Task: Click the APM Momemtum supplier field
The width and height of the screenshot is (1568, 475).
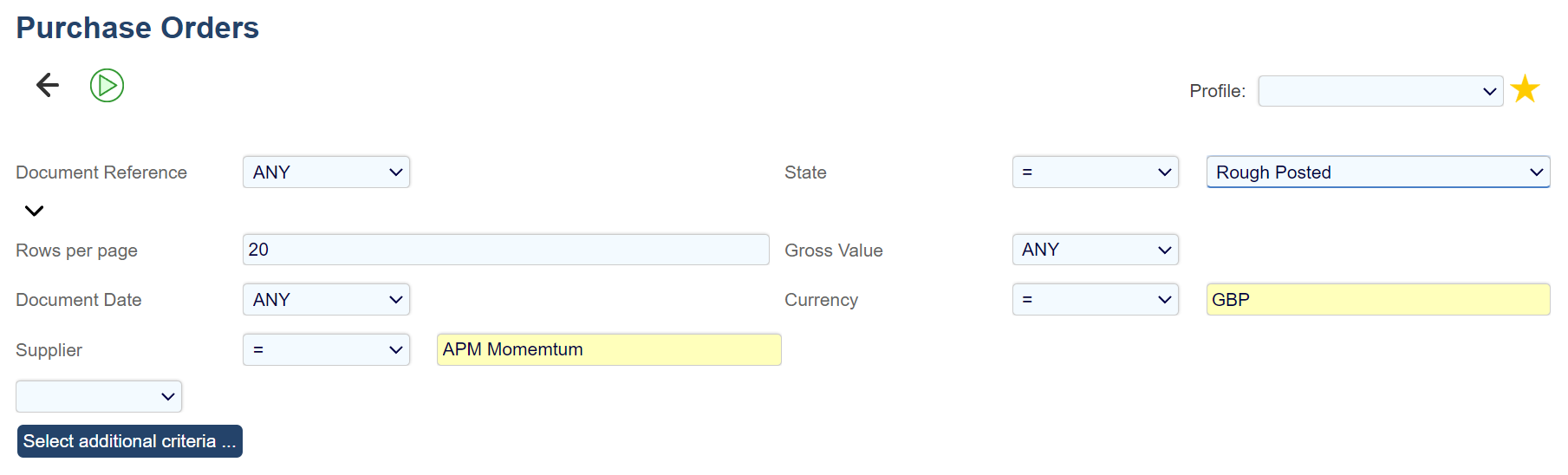Action: pos(608,350)
